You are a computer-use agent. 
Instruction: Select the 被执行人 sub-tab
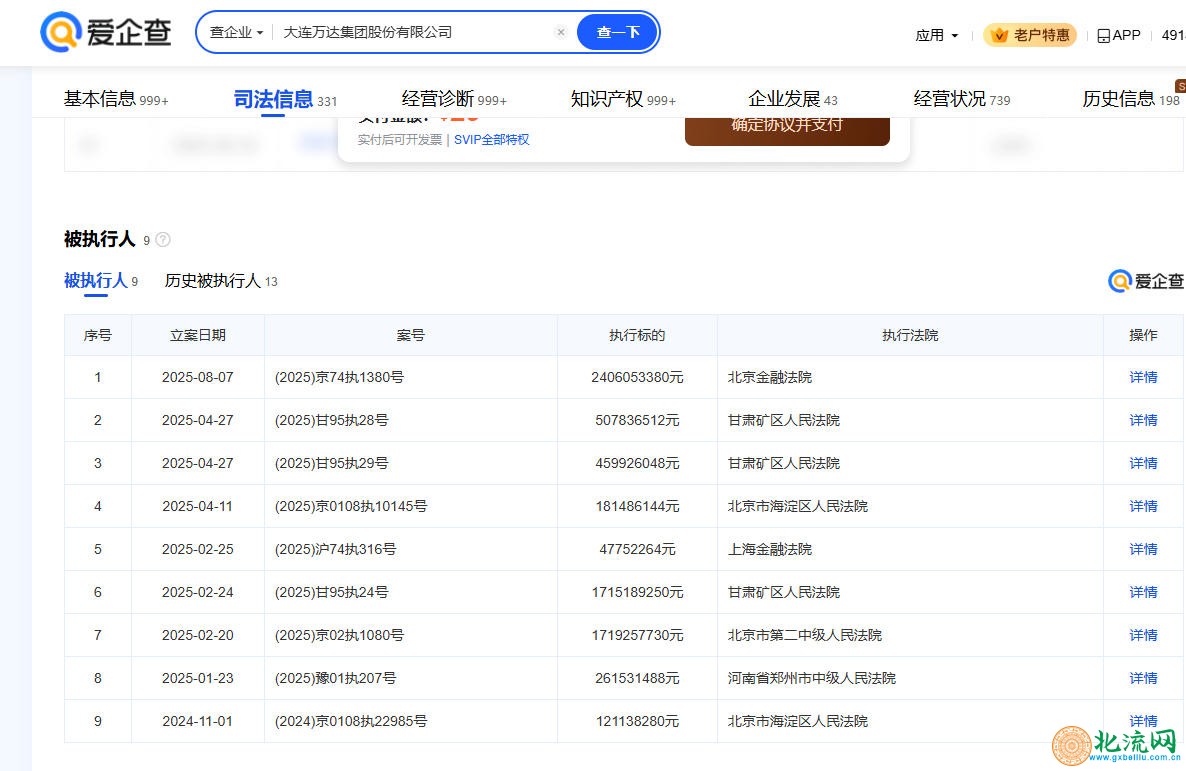pos(101,281)
